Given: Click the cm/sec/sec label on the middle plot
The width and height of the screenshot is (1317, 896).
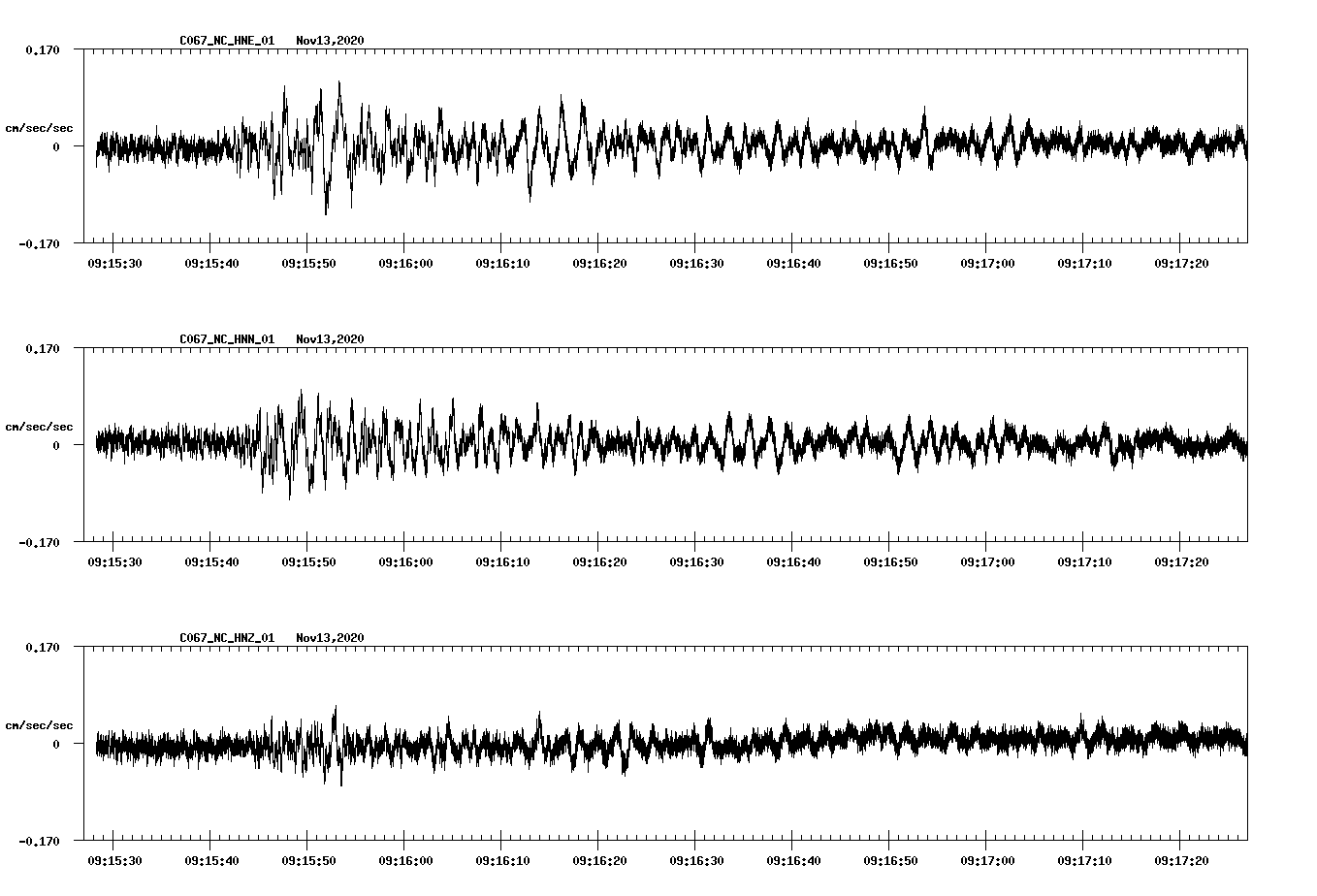Looking at the screenshot, I should click(40, 426).
